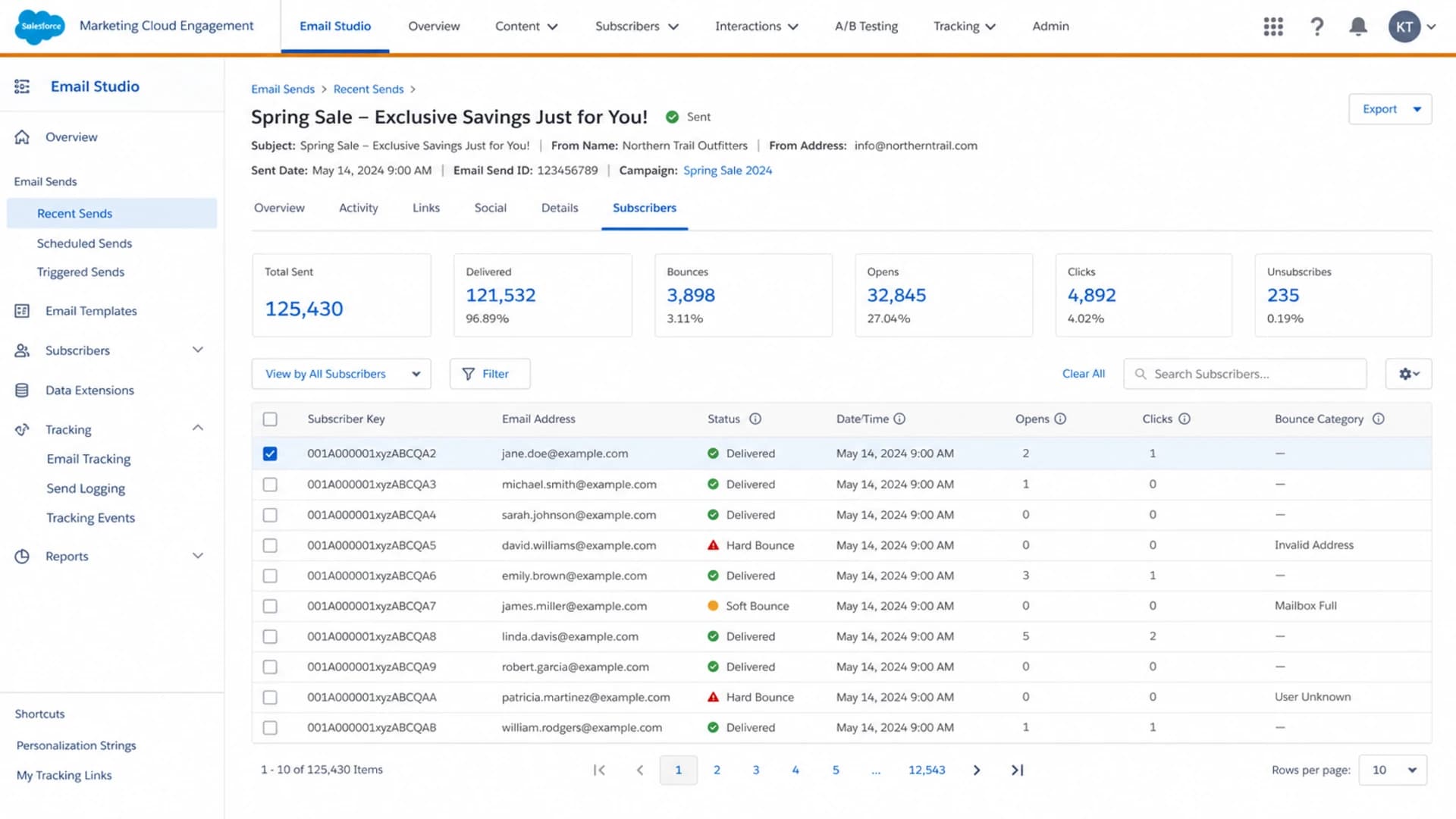This screenshot has width=1456, height=819.
Task: Uncheck the jane.doe@example.com row checkbox
Action: coord(270,453)
